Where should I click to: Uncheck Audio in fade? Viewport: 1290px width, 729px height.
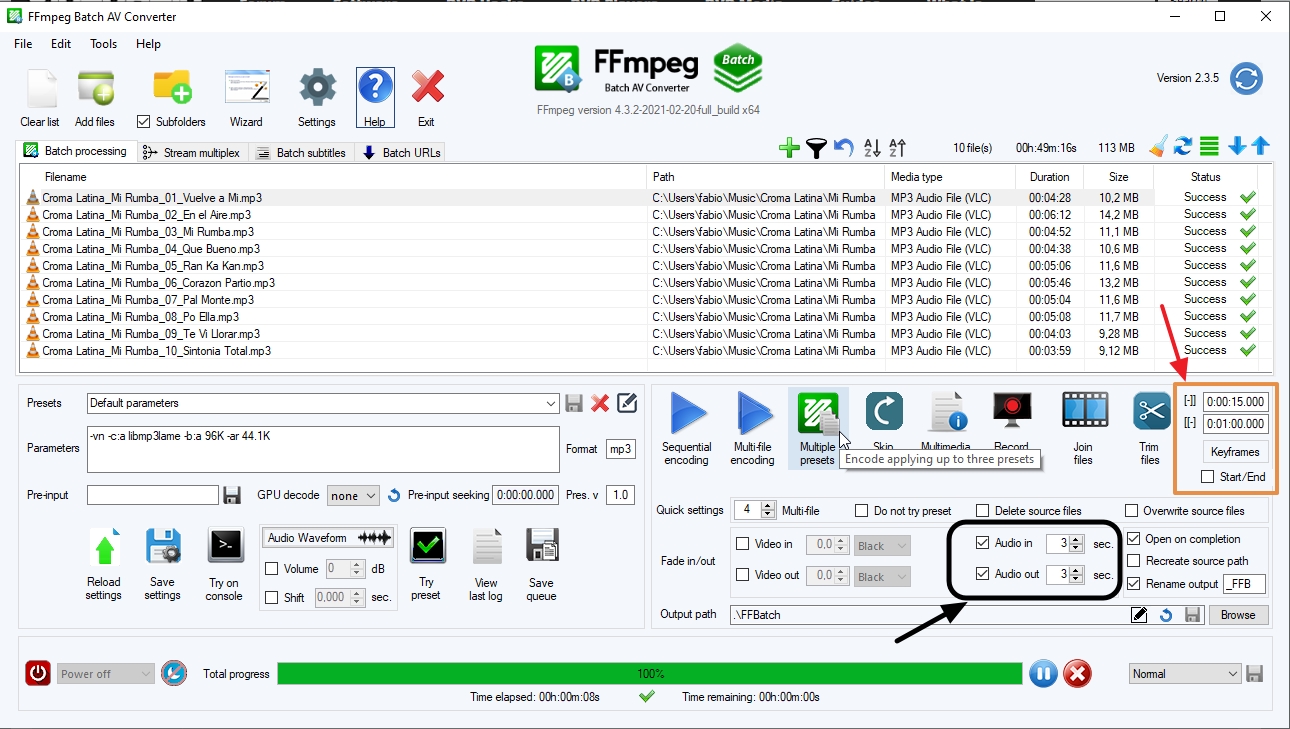coord(983,543)
